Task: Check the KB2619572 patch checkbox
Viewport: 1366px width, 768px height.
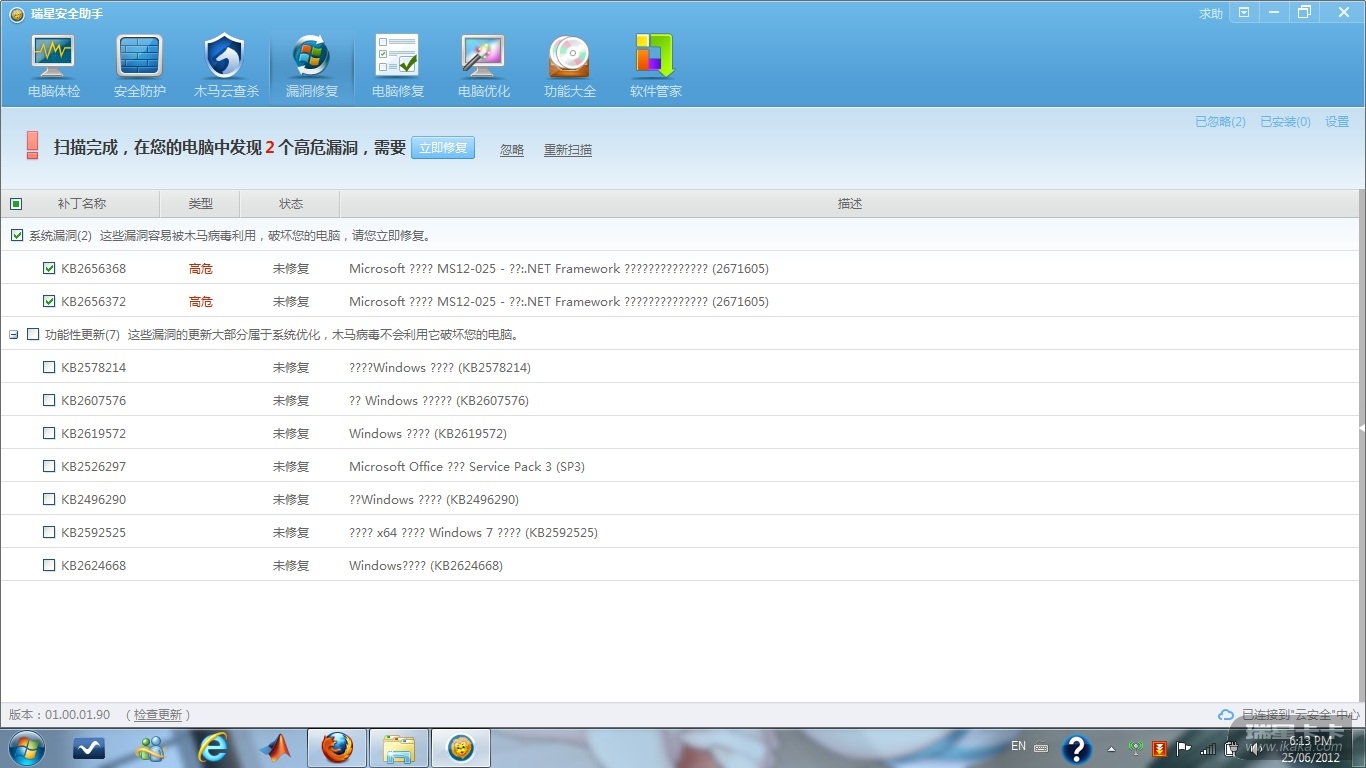Action: tap(49, 433)
